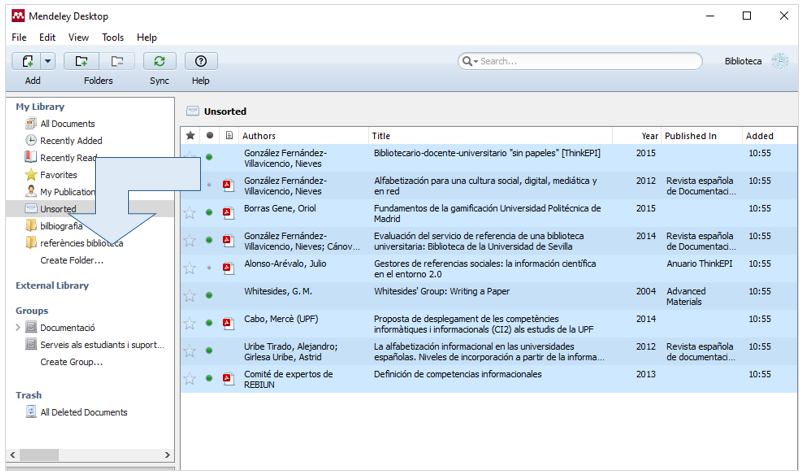Click the Mendeley Desktop app logo icon
The height and width of the screenshot is (476, 805).
point(18,16)
